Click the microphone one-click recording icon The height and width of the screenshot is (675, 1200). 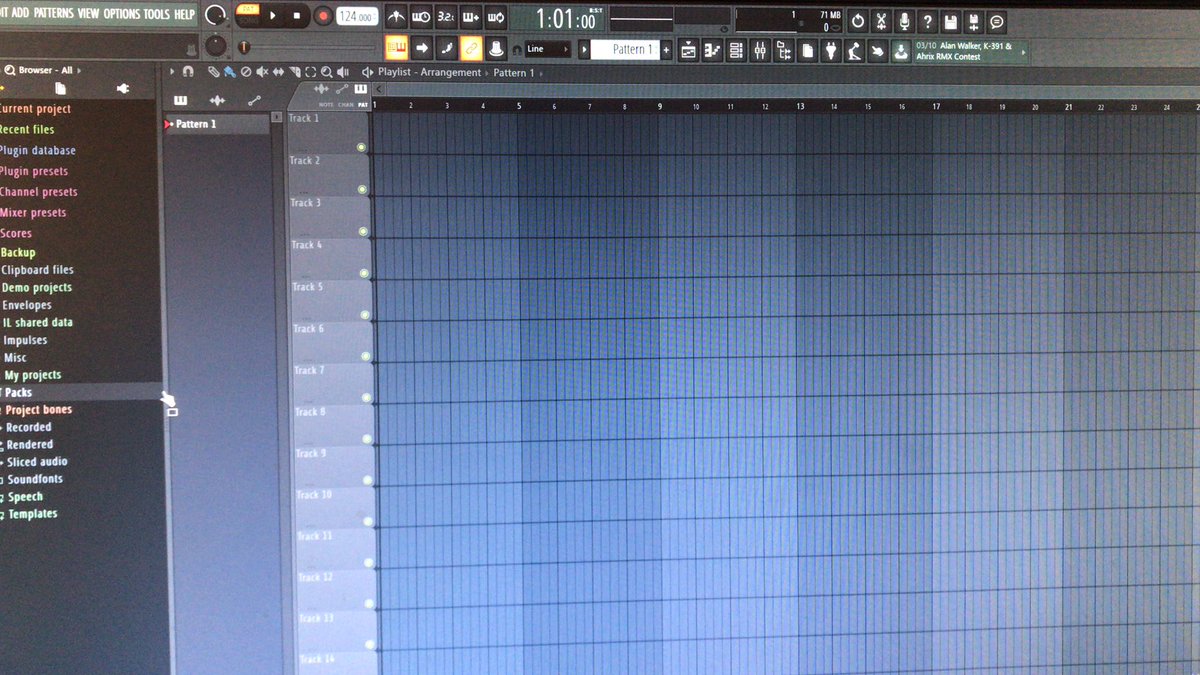click(x=904, y=20)
